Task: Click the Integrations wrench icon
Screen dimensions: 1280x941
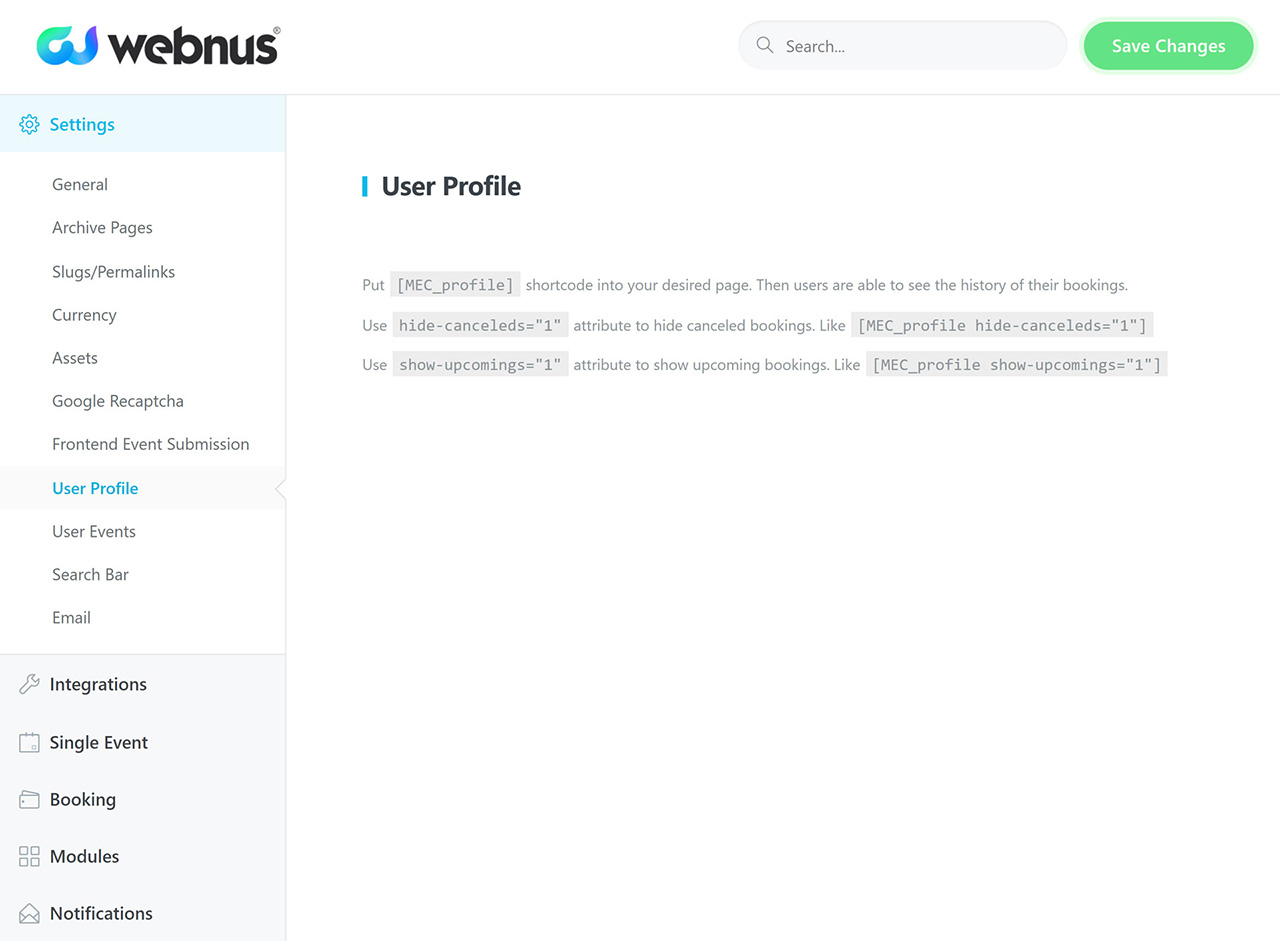Action: click(30, 684)
